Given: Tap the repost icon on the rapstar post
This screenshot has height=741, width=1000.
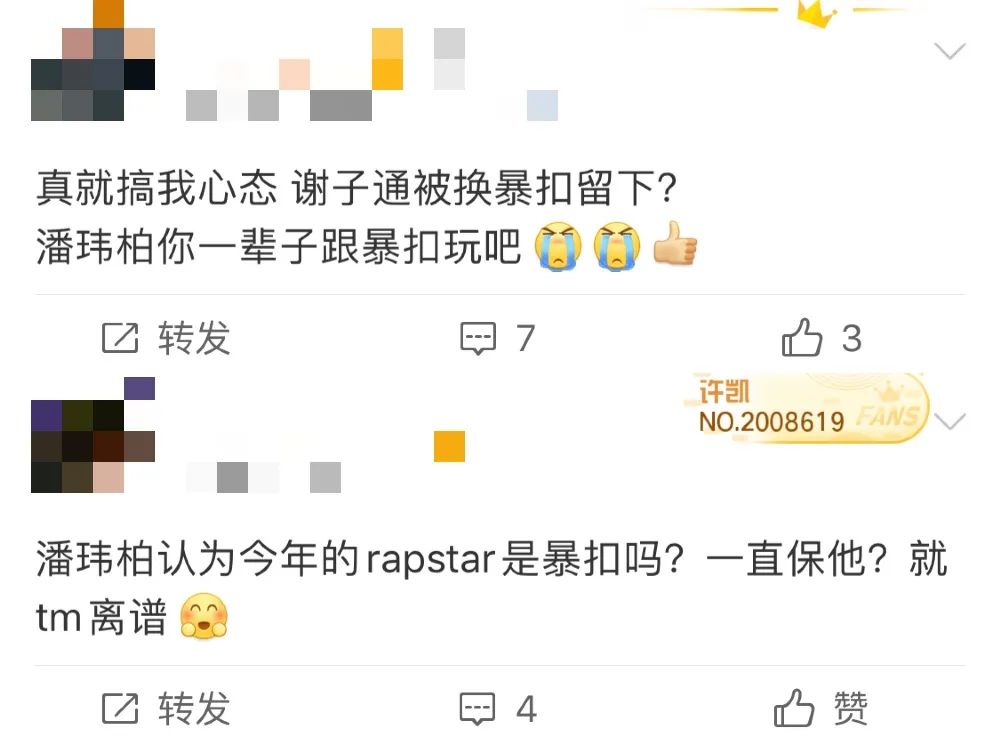Looking at the screenshot, I should (x=120, y=708).
